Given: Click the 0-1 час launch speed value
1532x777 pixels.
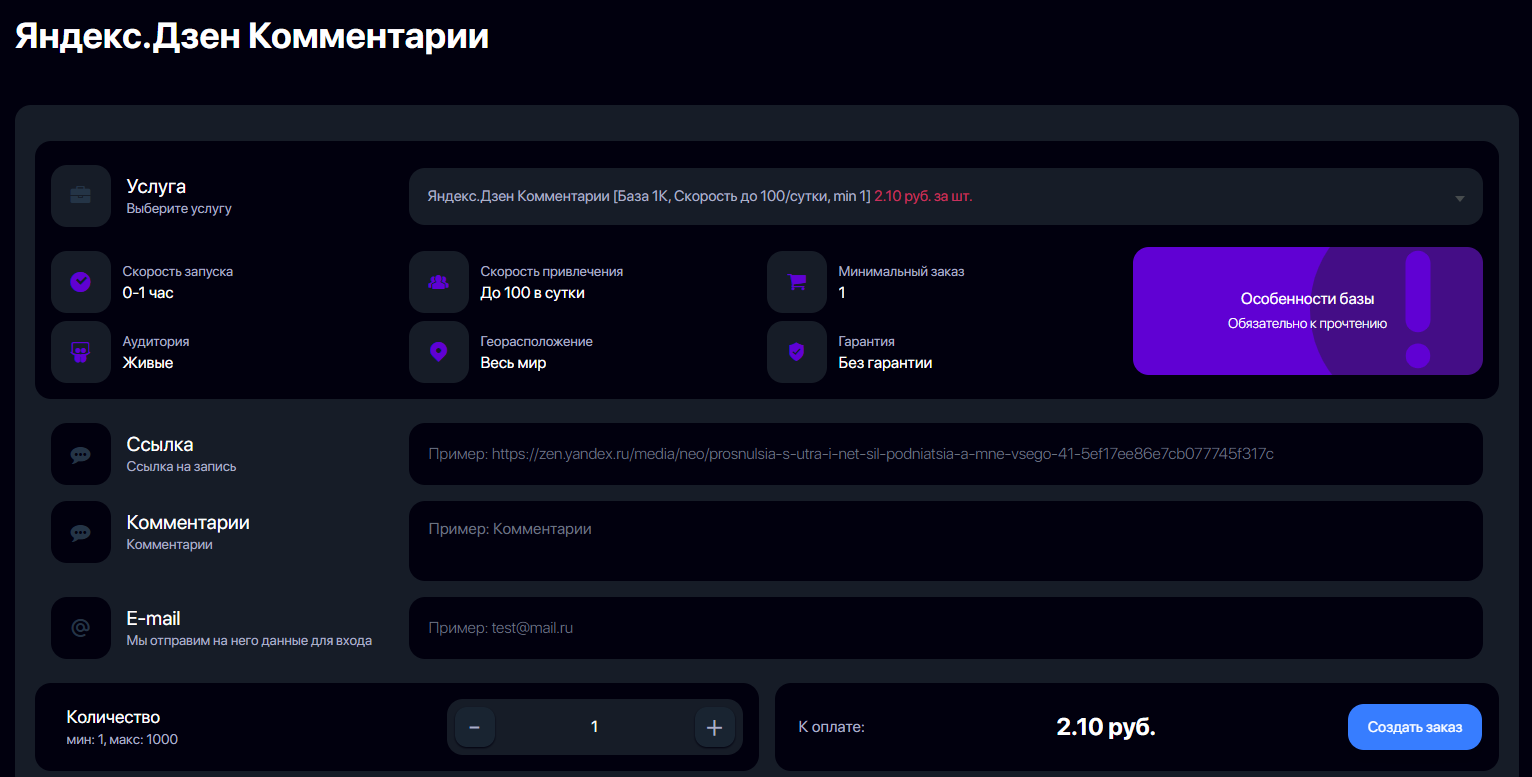Looking at the screenshot, I should point(148,293).
